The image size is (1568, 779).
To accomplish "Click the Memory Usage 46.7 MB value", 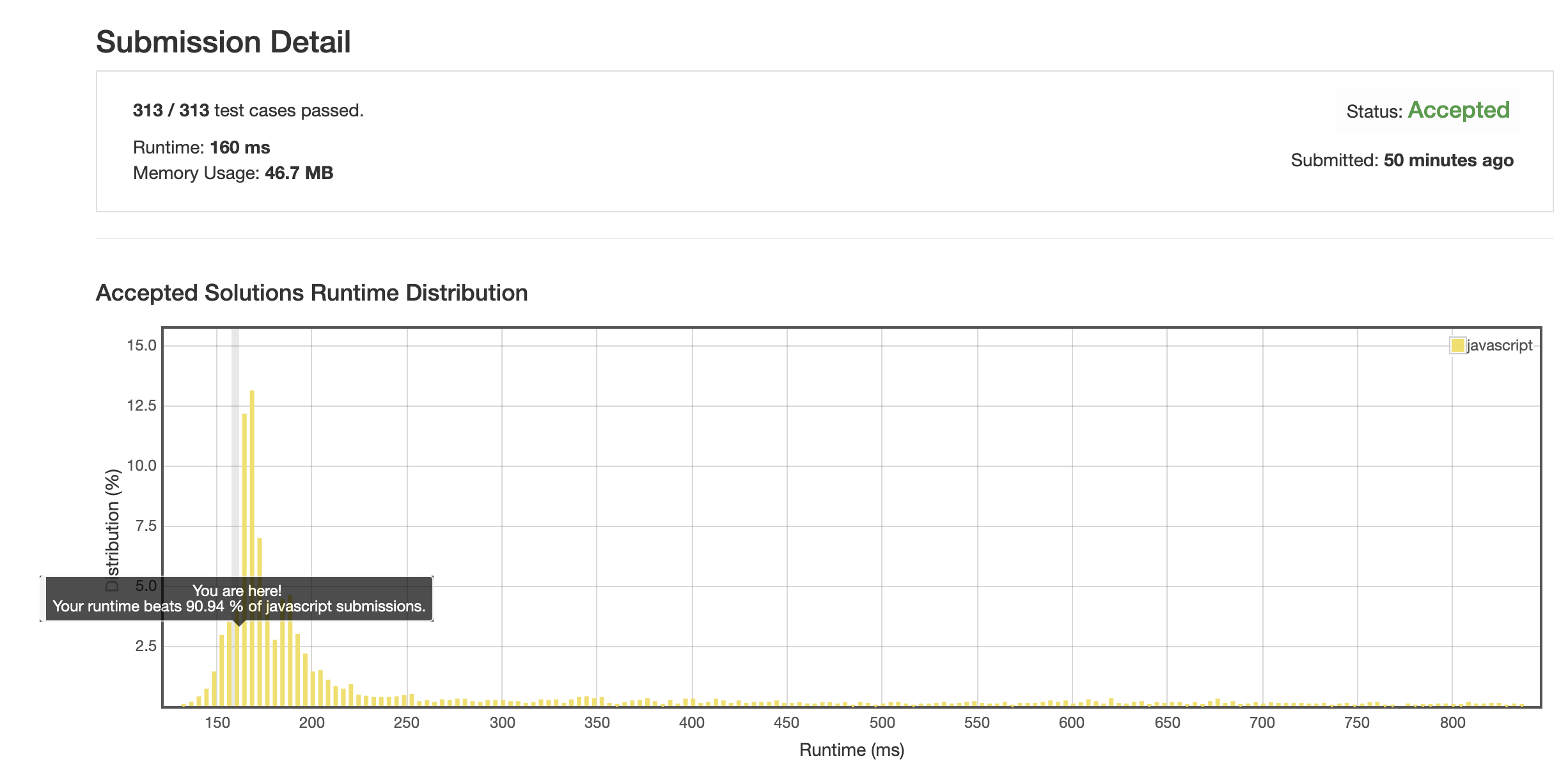I will [x=299, y=173].
